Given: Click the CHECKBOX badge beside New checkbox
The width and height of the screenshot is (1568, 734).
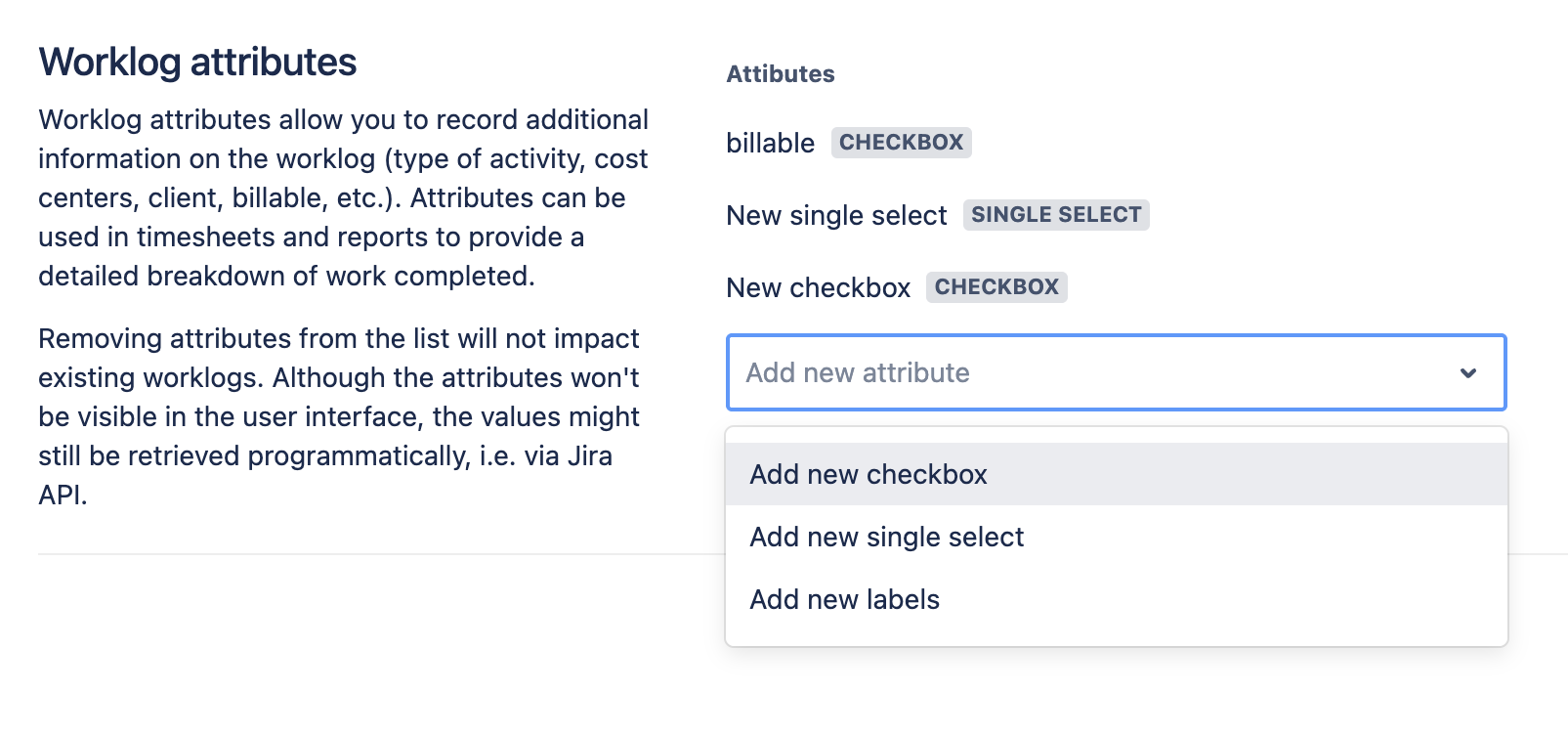Looking at the screenshot, I should [x=996, y=286].
